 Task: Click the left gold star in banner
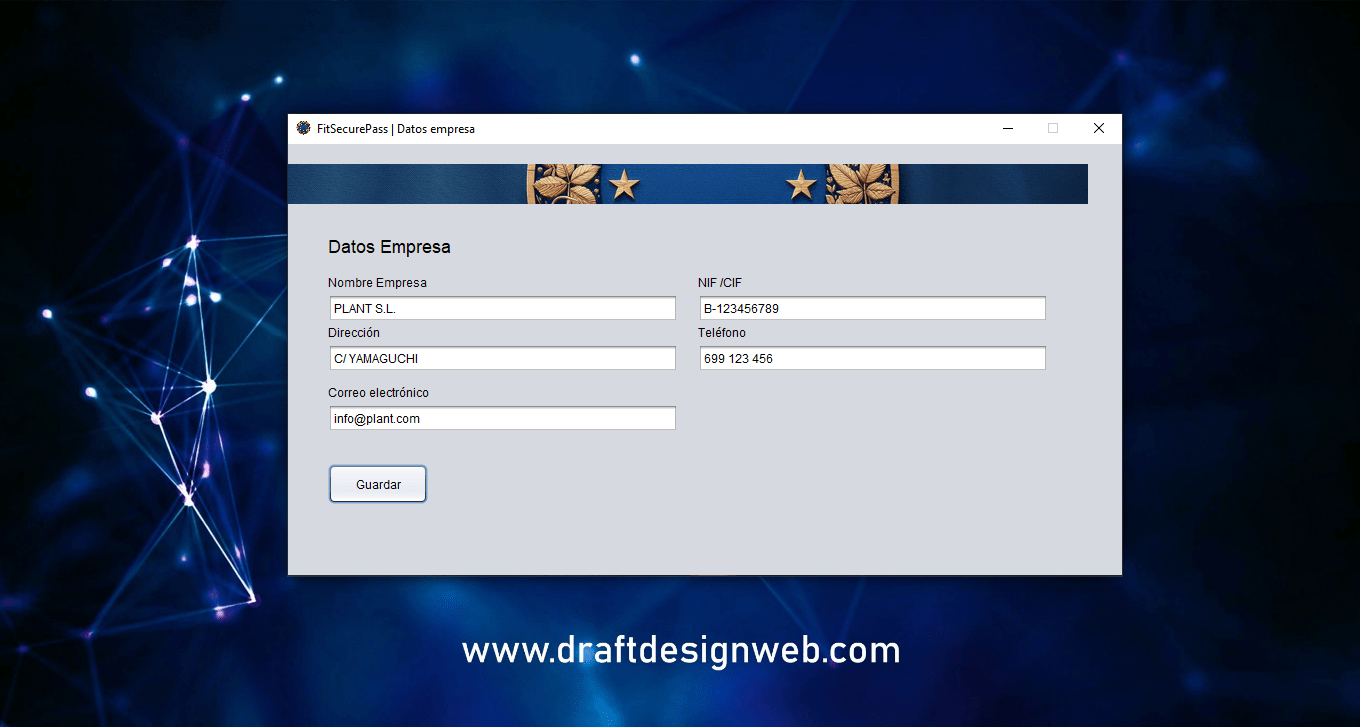(624, 184)
